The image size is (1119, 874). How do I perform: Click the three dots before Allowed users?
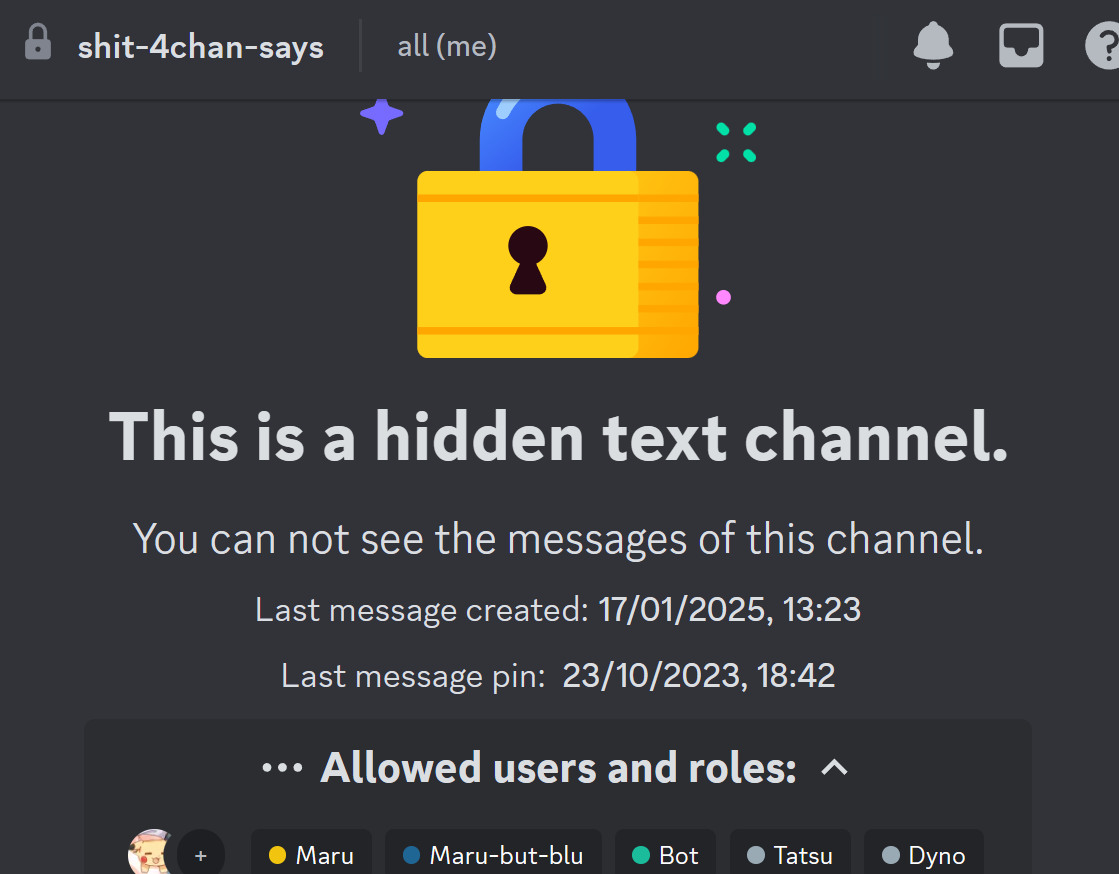282,768
